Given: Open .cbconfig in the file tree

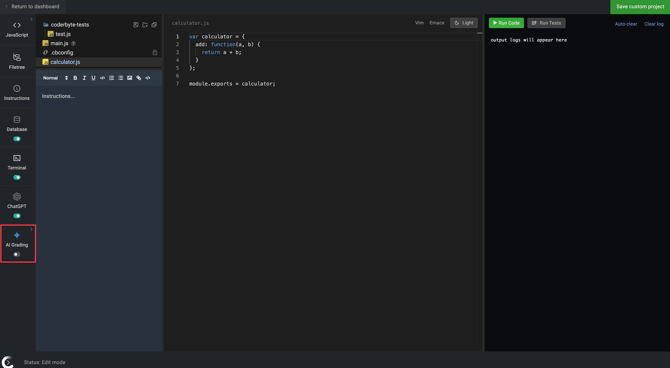Looking at the screenshot, I should [58, 53].
